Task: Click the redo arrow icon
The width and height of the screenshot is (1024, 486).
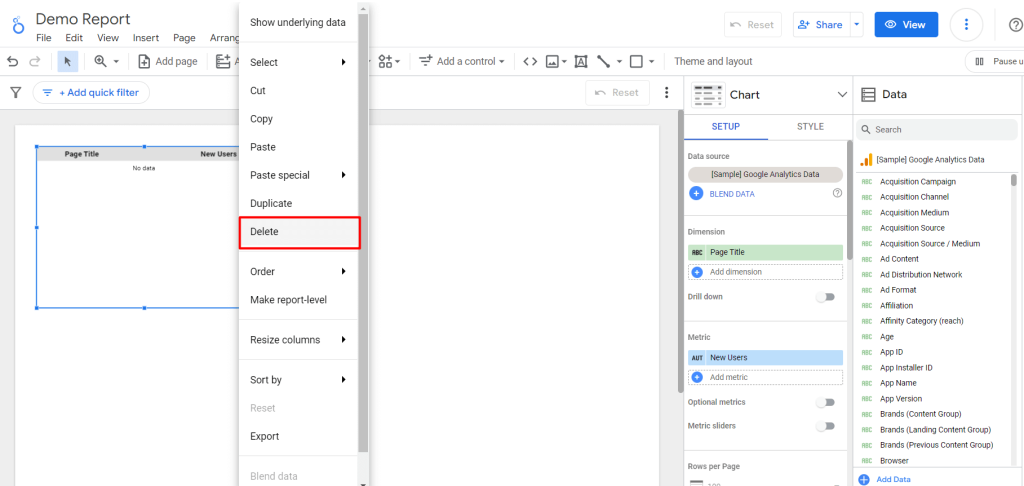Action: click(x=34, y=61)
